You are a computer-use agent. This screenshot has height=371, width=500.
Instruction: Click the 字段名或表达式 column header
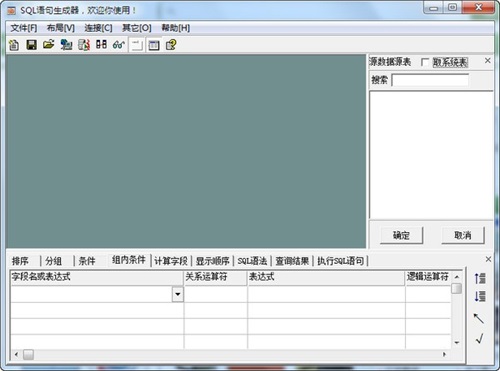pos(97,277)
